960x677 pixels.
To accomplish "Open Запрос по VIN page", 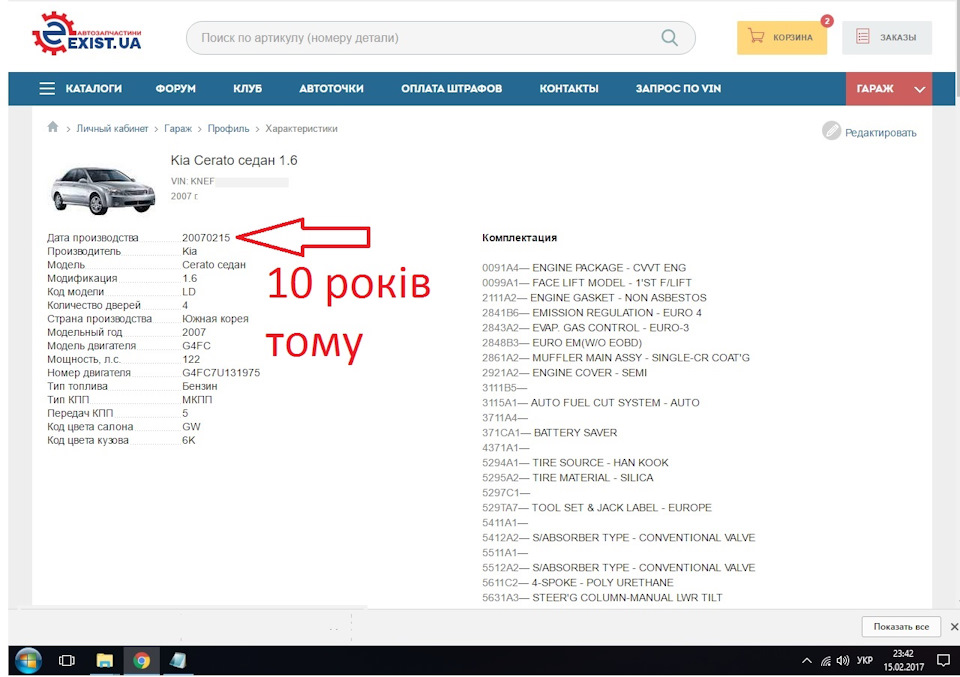I will pos(678,89).
